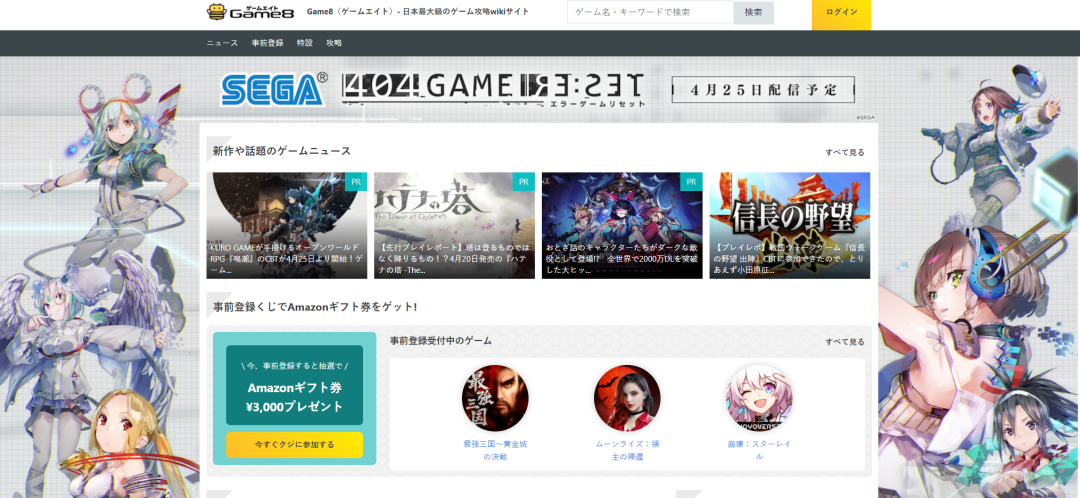Join the lottery with 今すぐクジに参加する
This screenshot has height=498, width=1080.
[294, 445]
